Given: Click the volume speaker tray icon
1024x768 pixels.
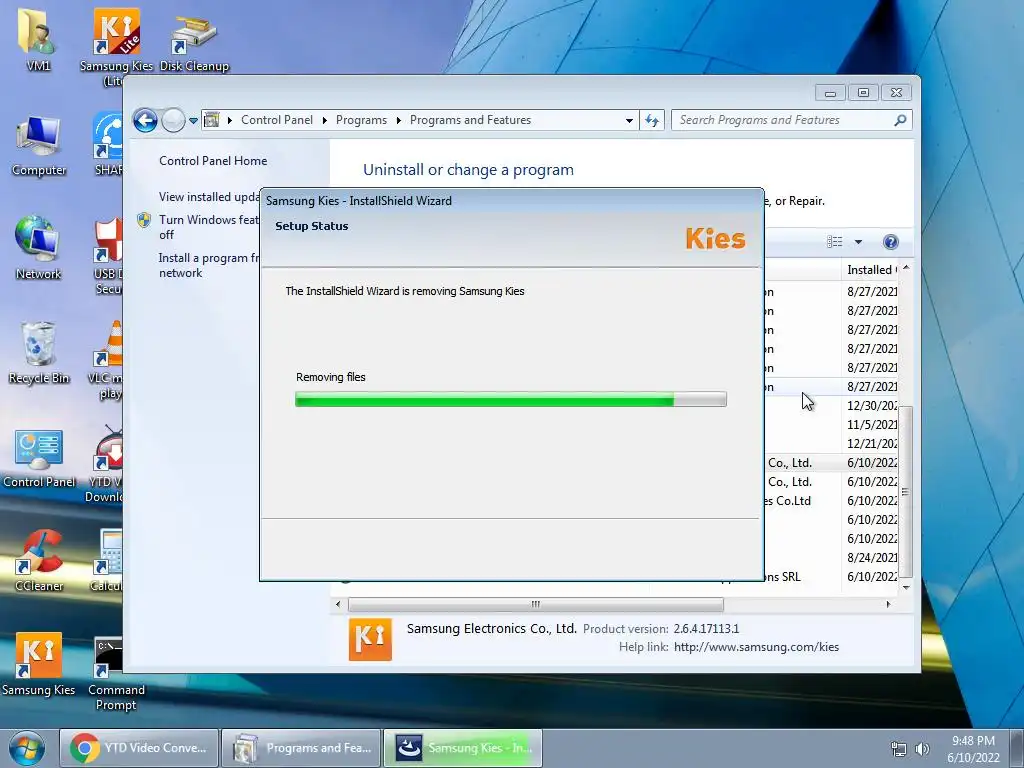Looking at the screenshot, I should (x=922, y=749).
